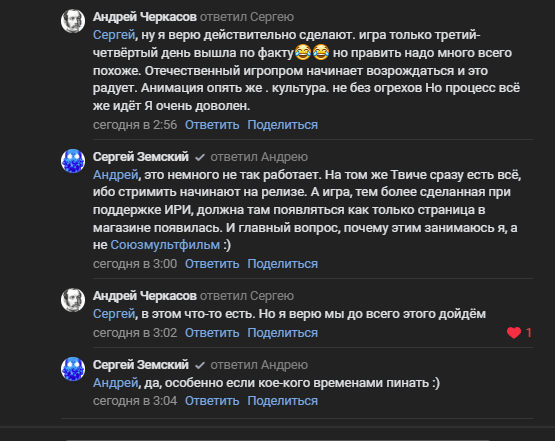Click Ответить under the 3:02 comment
This screenshot has height=441, width=555.
coord(212,333)
